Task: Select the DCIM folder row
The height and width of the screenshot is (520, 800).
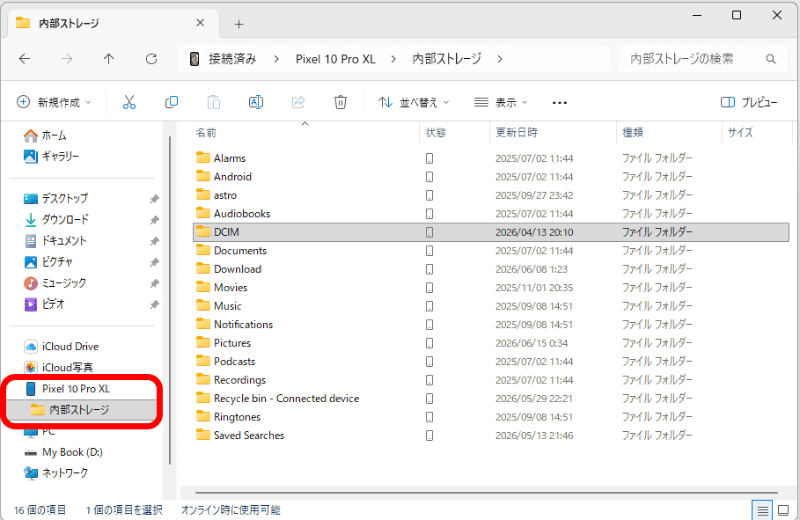Action: point(491,232)
